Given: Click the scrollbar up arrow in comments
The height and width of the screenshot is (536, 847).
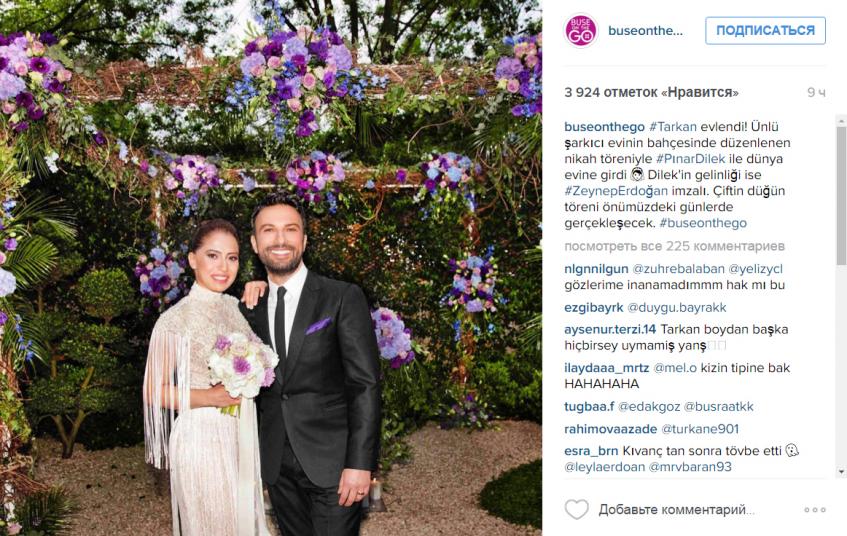Looking at the screenshot, I should click(x=841, y=120).
